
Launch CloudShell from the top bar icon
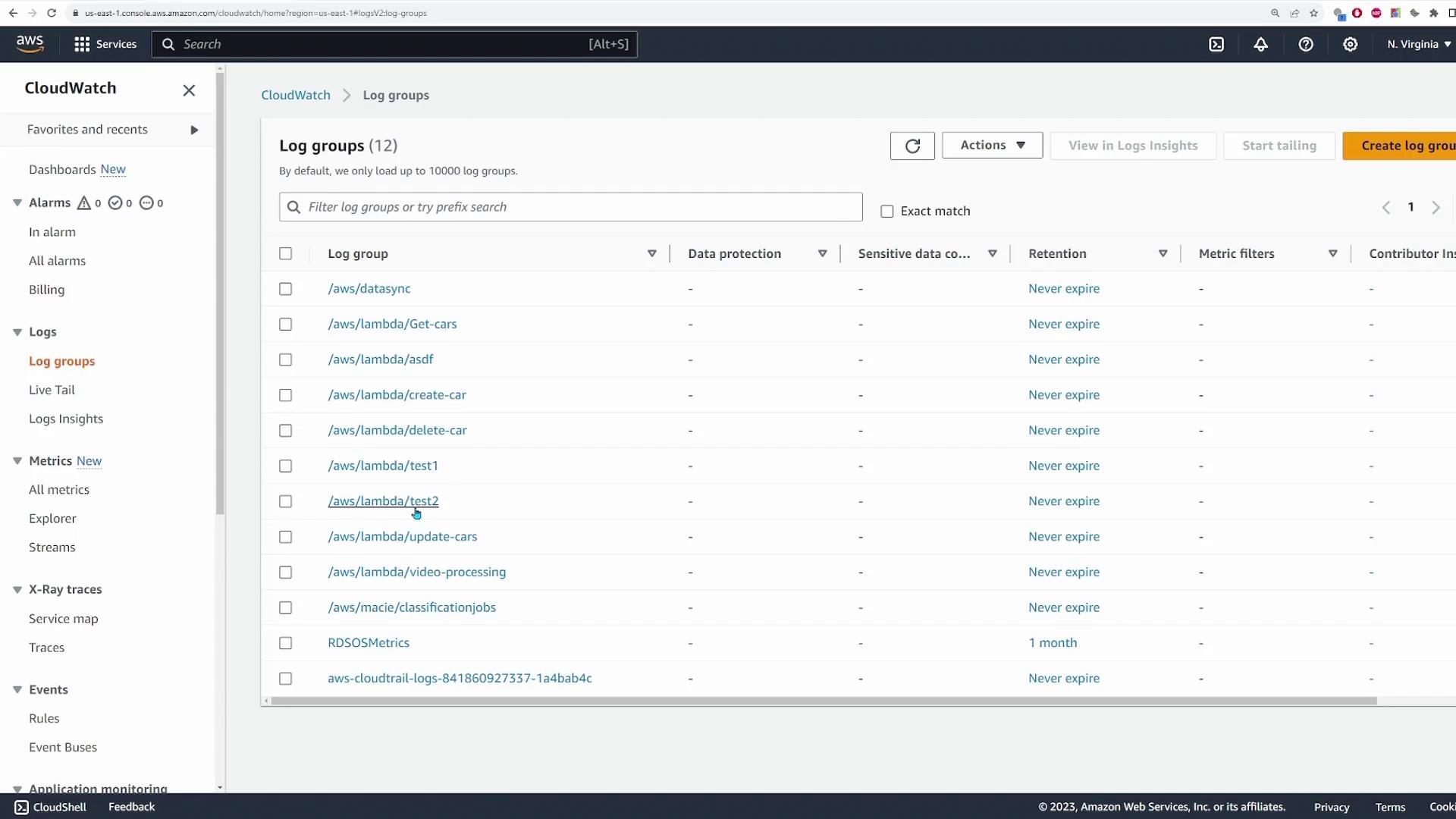pyautogui.click(x=1216, y=44)
